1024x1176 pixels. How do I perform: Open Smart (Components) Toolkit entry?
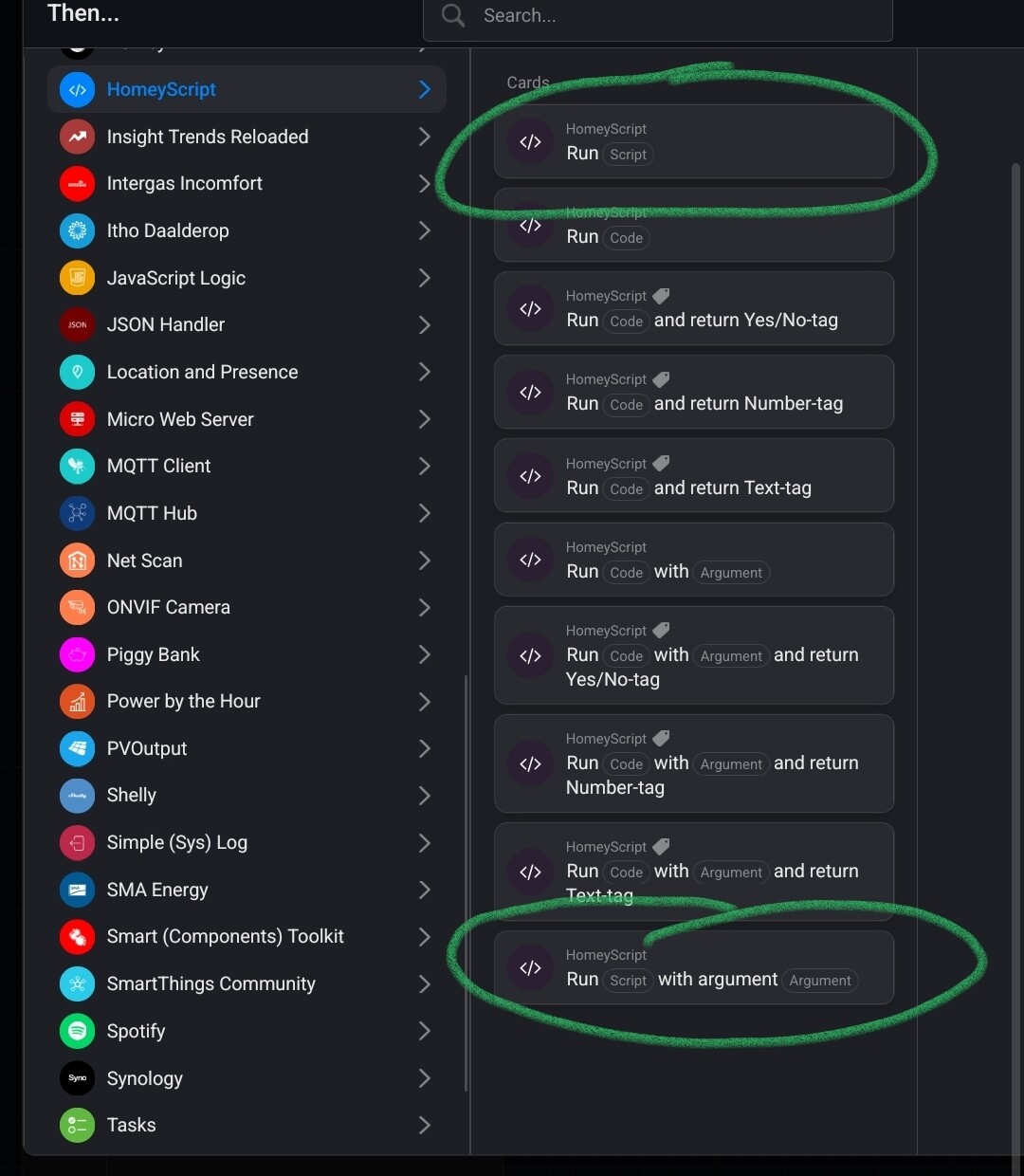(225, 936)
